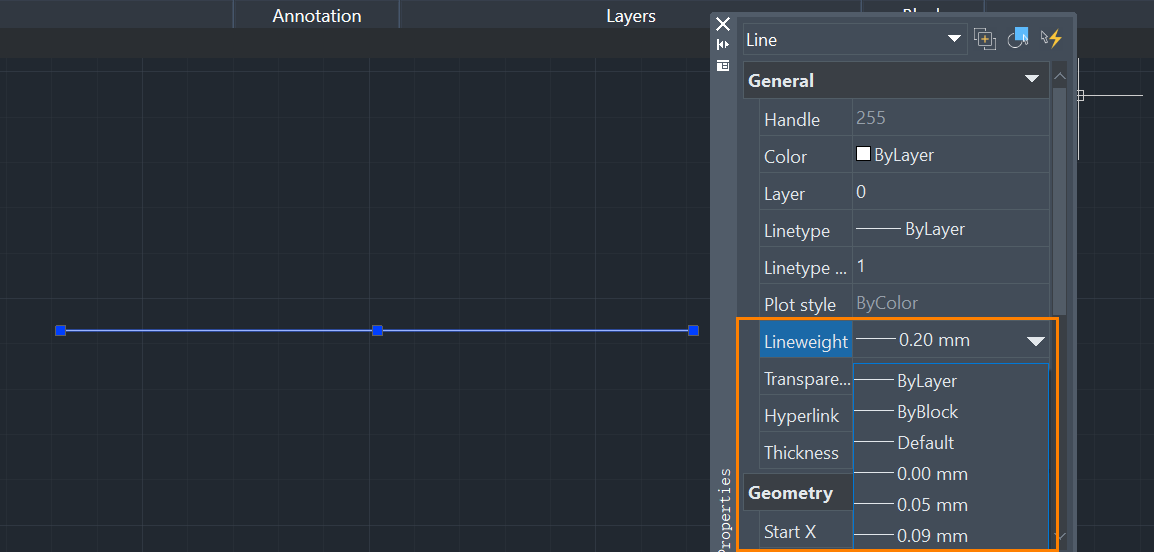Edit the Linetype scale value 1
Screen dimensions: 1154x552
[x=951, y=266]
